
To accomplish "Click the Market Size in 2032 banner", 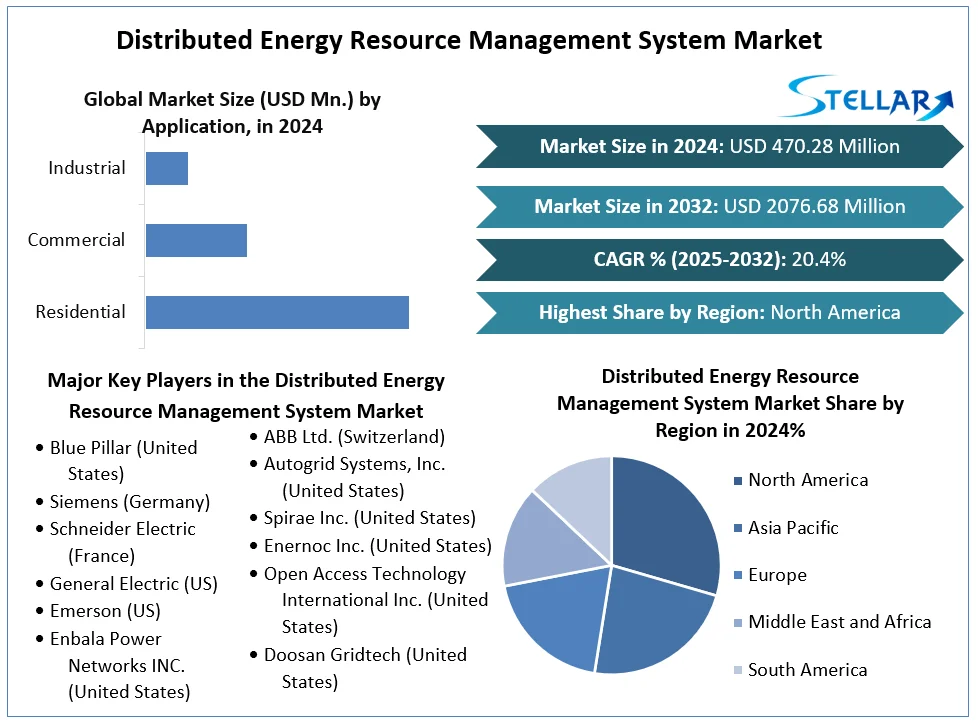I will [719, 206].
